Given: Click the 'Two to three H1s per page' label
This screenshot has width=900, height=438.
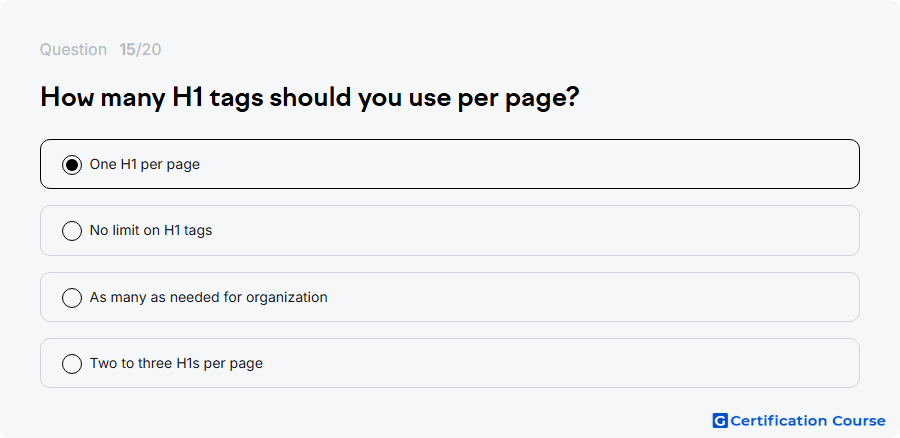Looking at the screenshot, I should coord(176,363).
